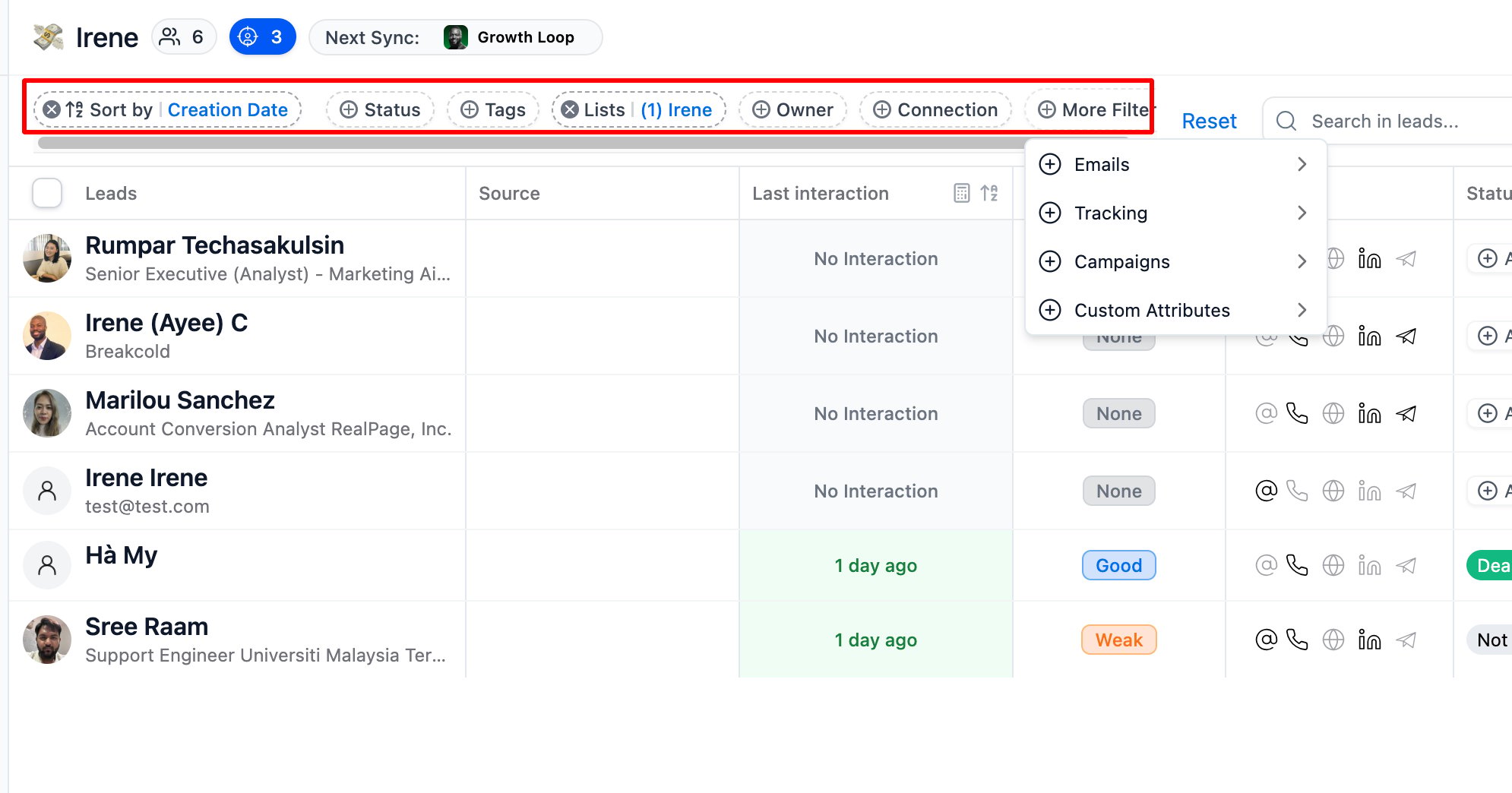Click the Hà My lead name
The image size is (1512, 793).
tap(122, 556)
